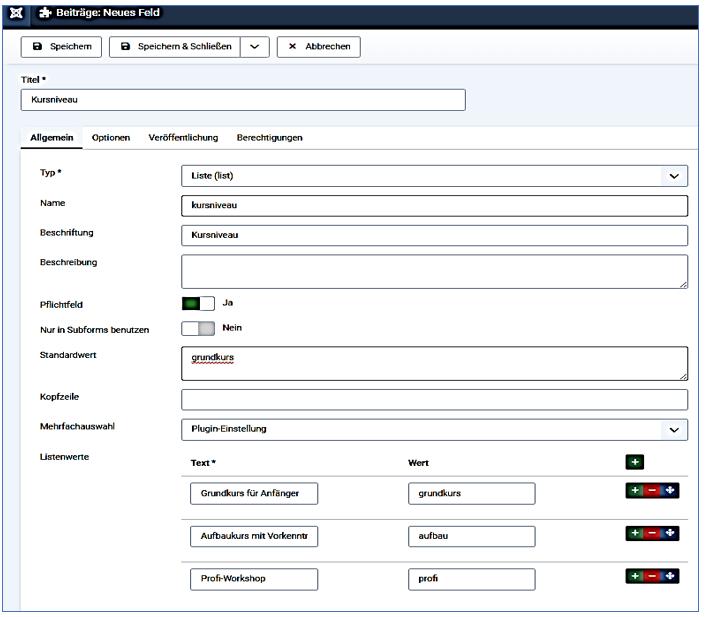Toggle the Nur in Subforms benutzen switch
The image size is (706, 617).
pos(198,328)
